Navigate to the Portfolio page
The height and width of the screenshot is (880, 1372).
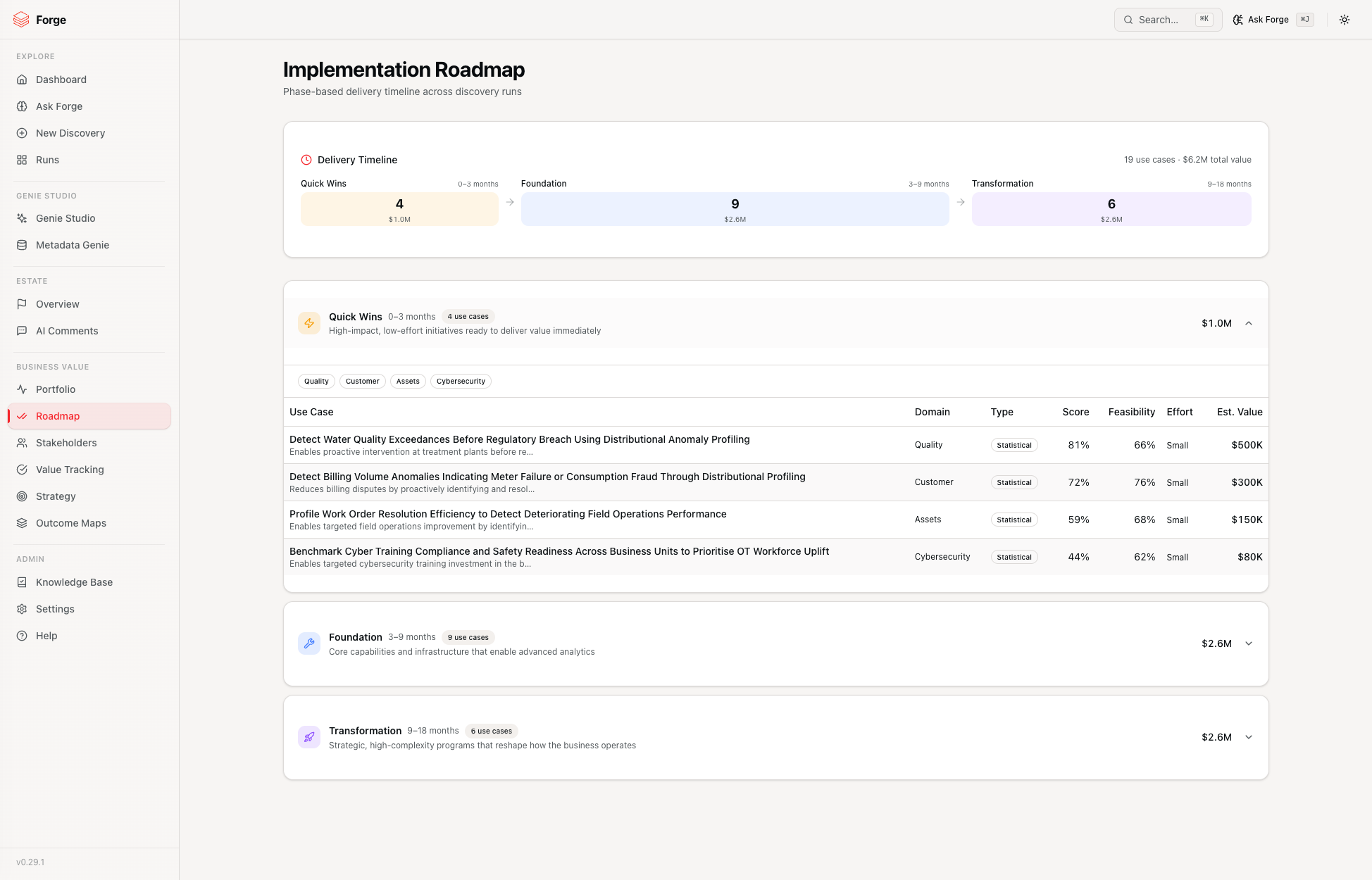[x=89, y=389]
